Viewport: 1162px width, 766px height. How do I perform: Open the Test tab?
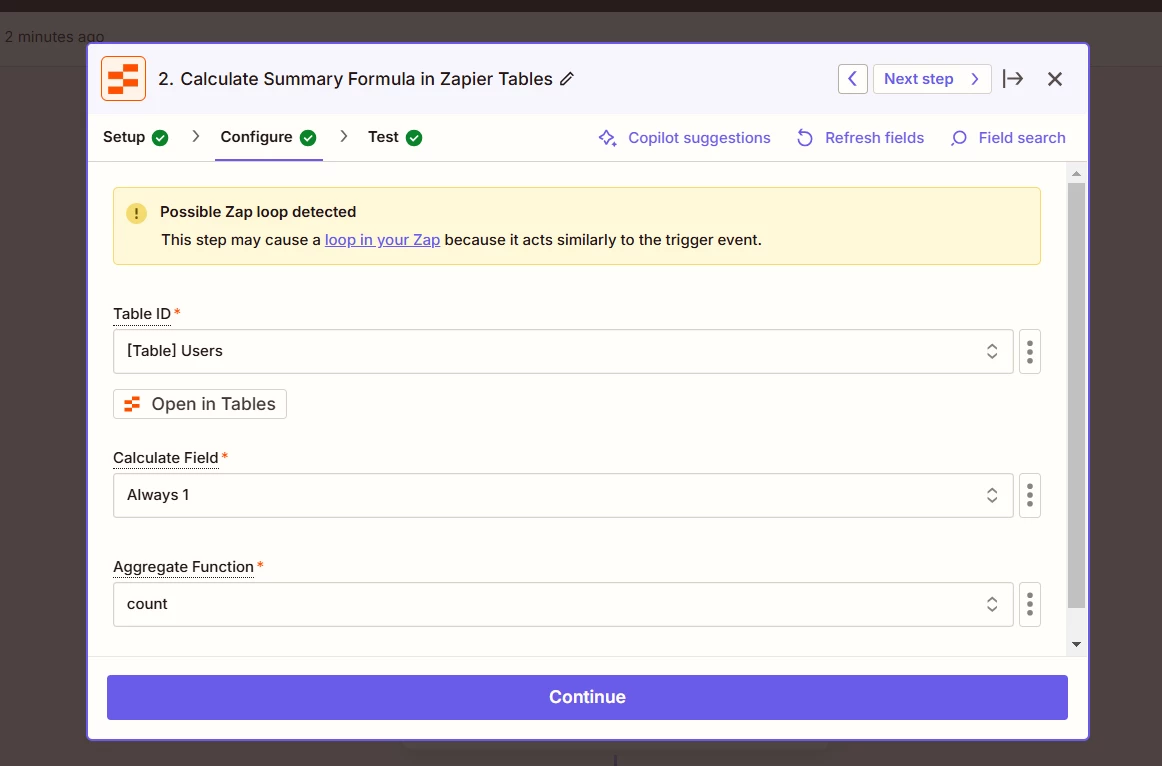click(x=395, y=137)
